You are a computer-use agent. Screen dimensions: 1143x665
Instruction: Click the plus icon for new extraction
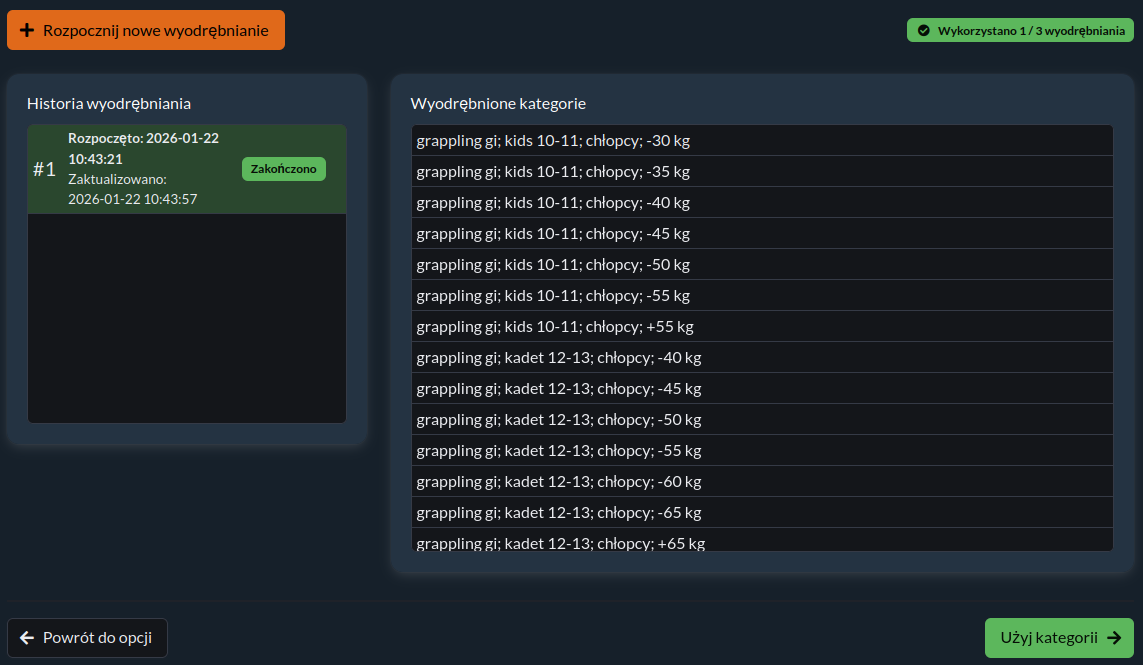tap(27, 31)
